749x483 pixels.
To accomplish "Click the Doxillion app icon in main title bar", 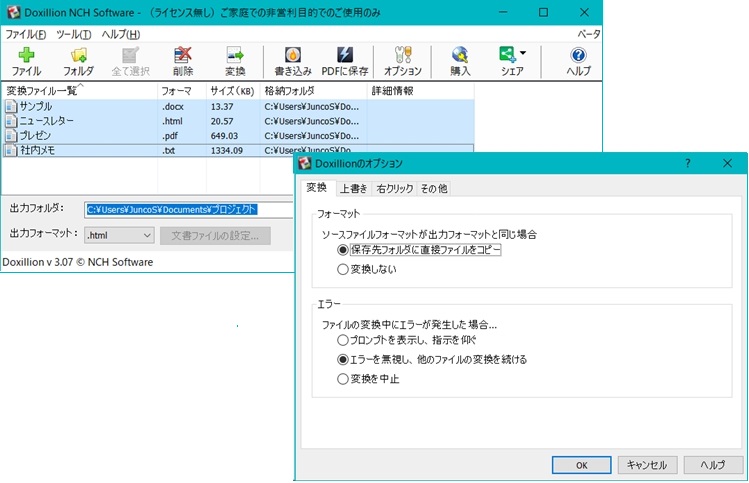I will 13,12.
